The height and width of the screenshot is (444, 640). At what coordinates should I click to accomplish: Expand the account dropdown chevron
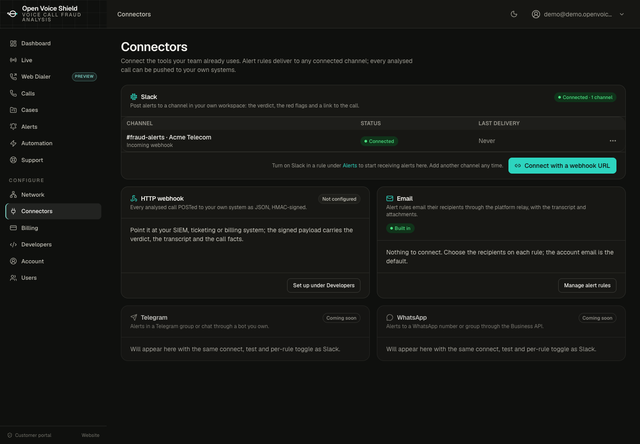(x=622, y=14)
